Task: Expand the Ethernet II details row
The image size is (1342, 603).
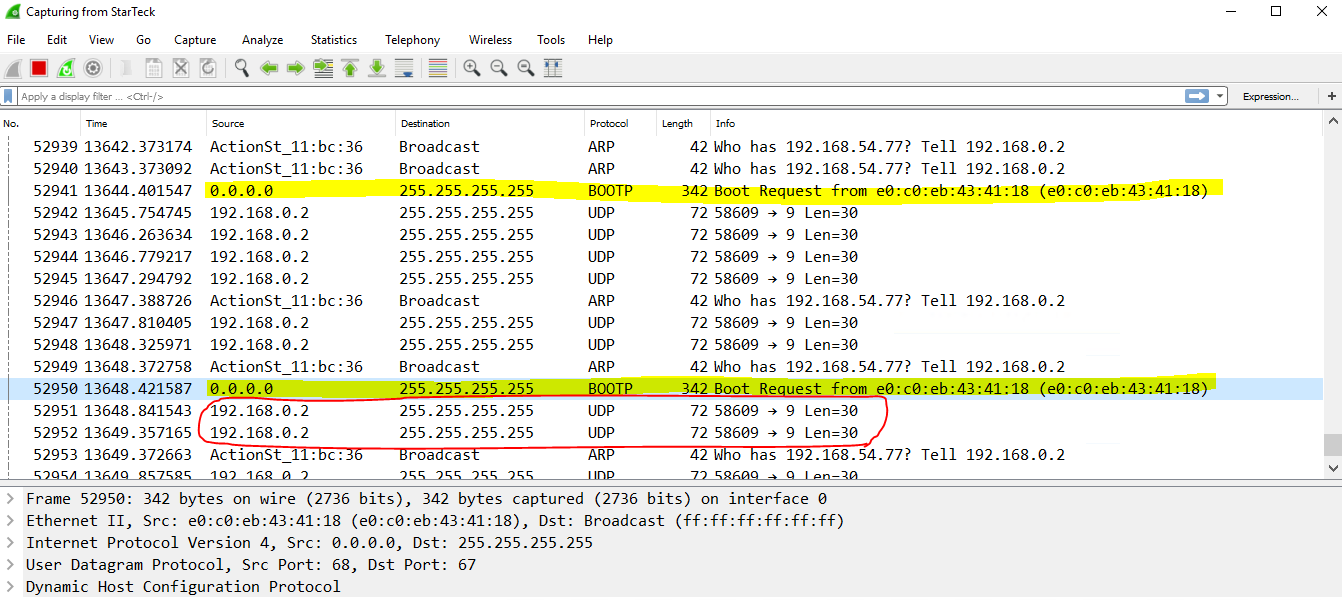Action: click(x=11, y=521)
